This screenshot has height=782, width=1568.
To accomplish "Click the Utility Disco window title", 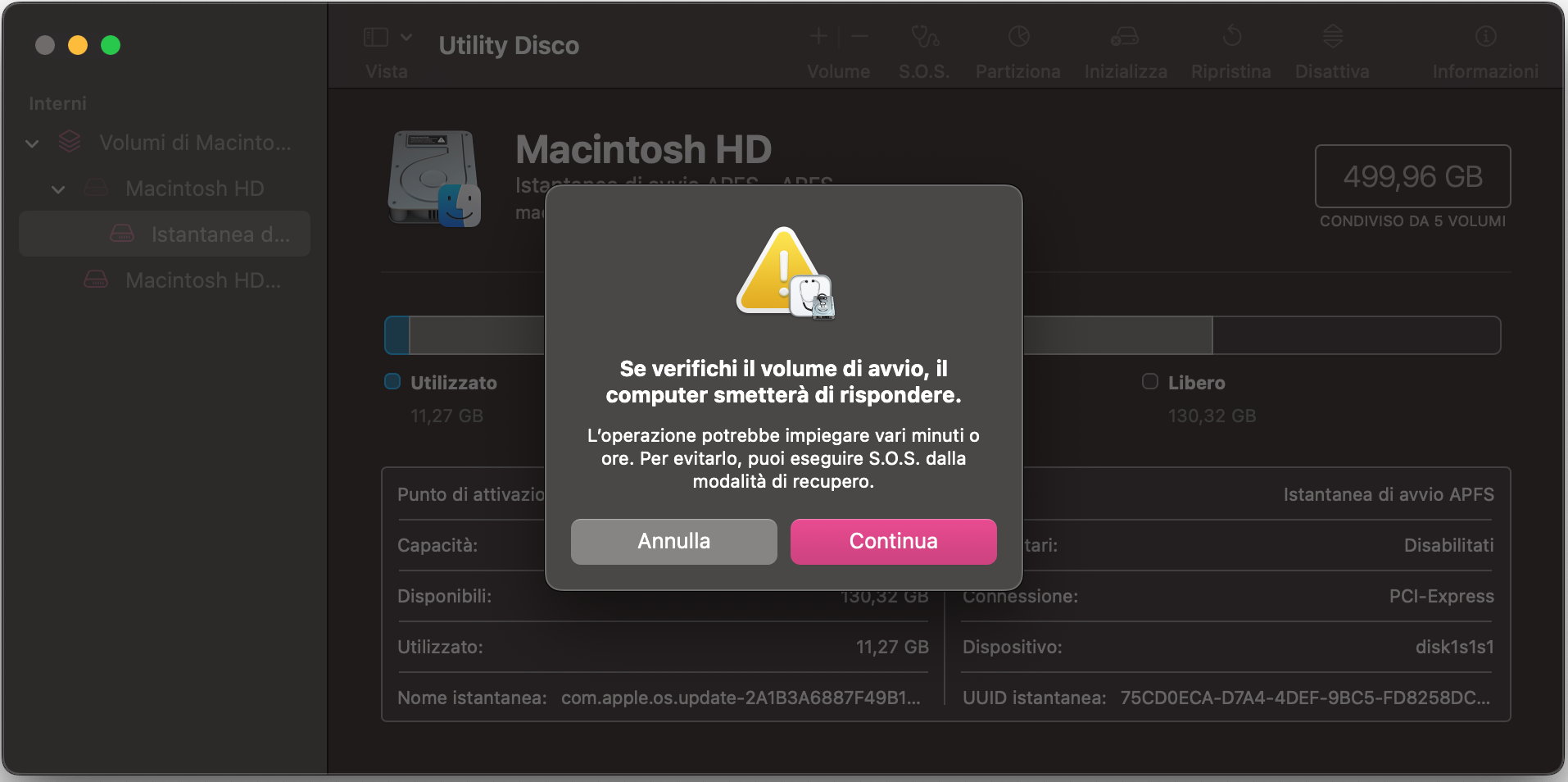I will [x=509, y=45].
